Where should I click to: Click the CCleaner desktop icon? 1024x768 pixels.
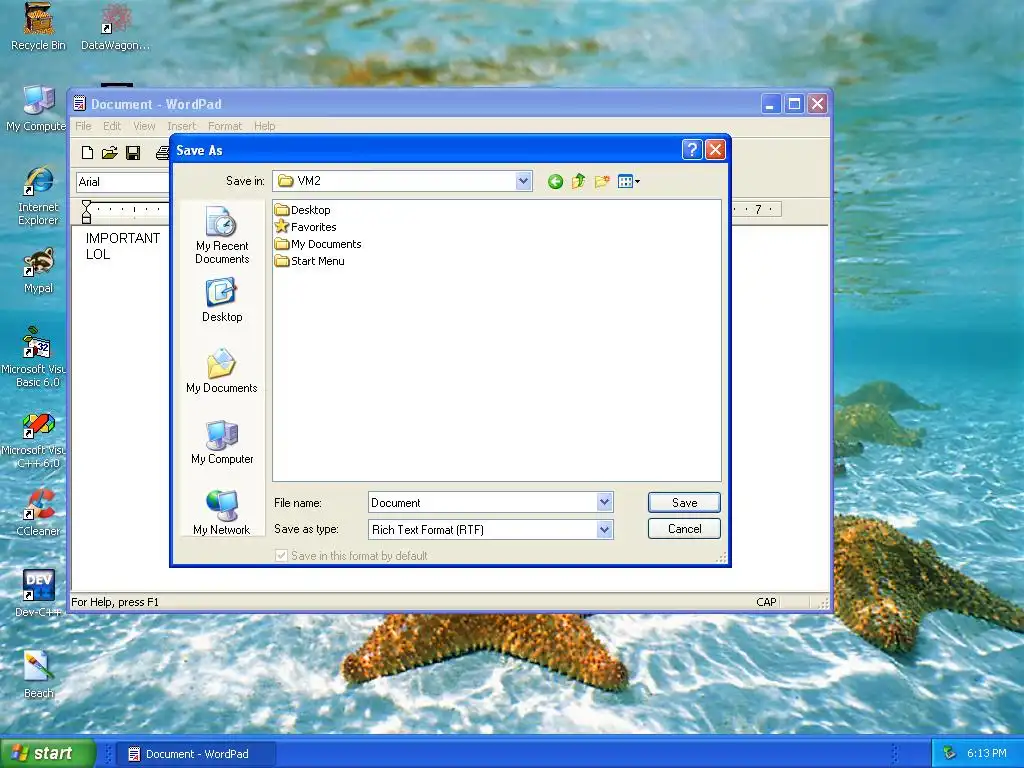(39, 513)
